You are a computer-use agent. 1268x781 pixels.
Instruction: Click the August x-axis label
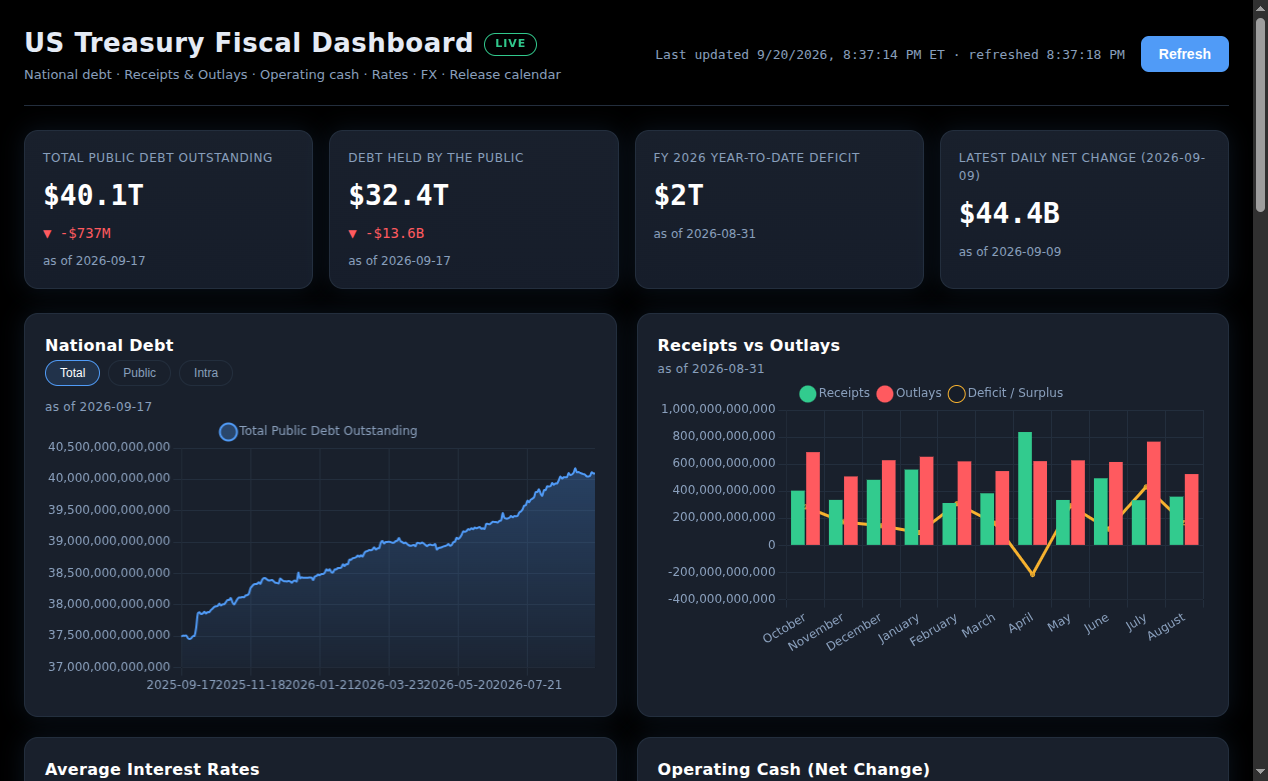point(1165,629)
